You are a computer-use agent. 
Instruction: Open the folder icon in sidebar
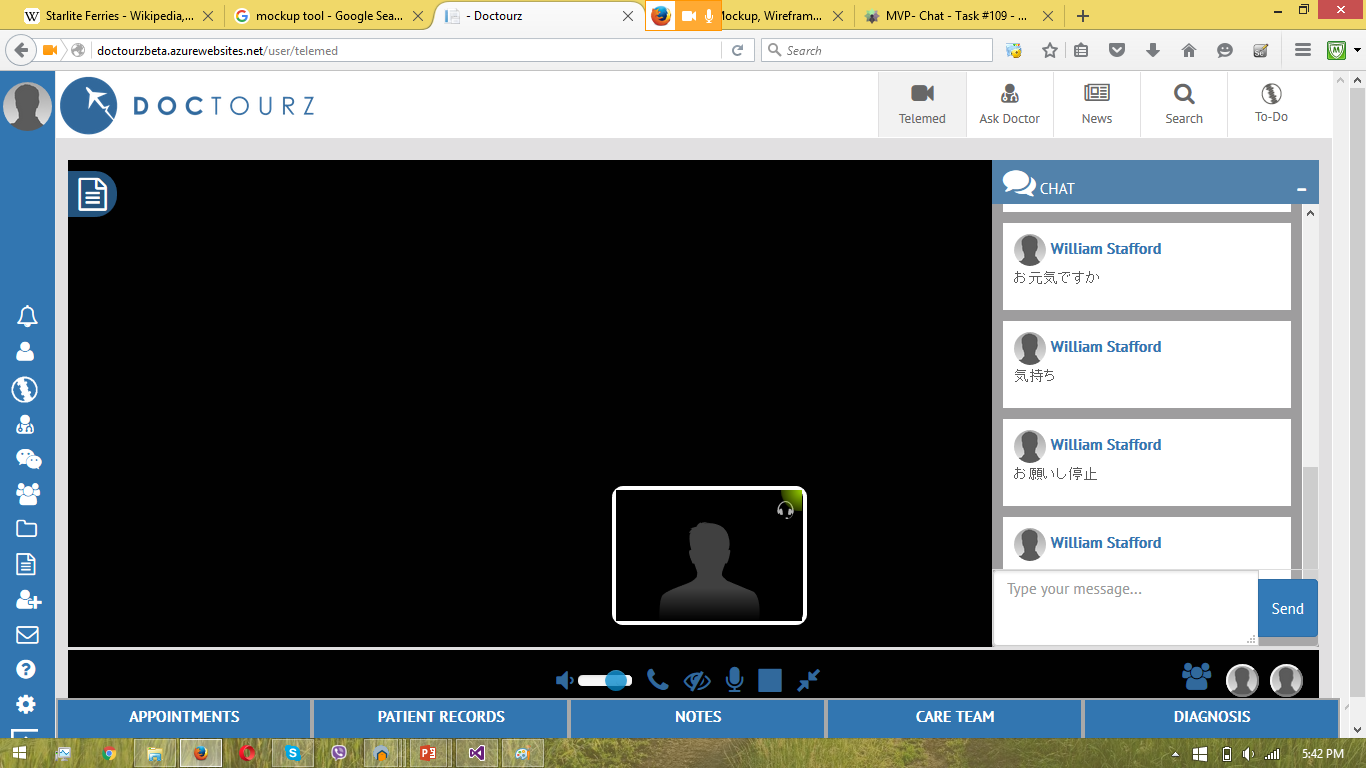27,529
